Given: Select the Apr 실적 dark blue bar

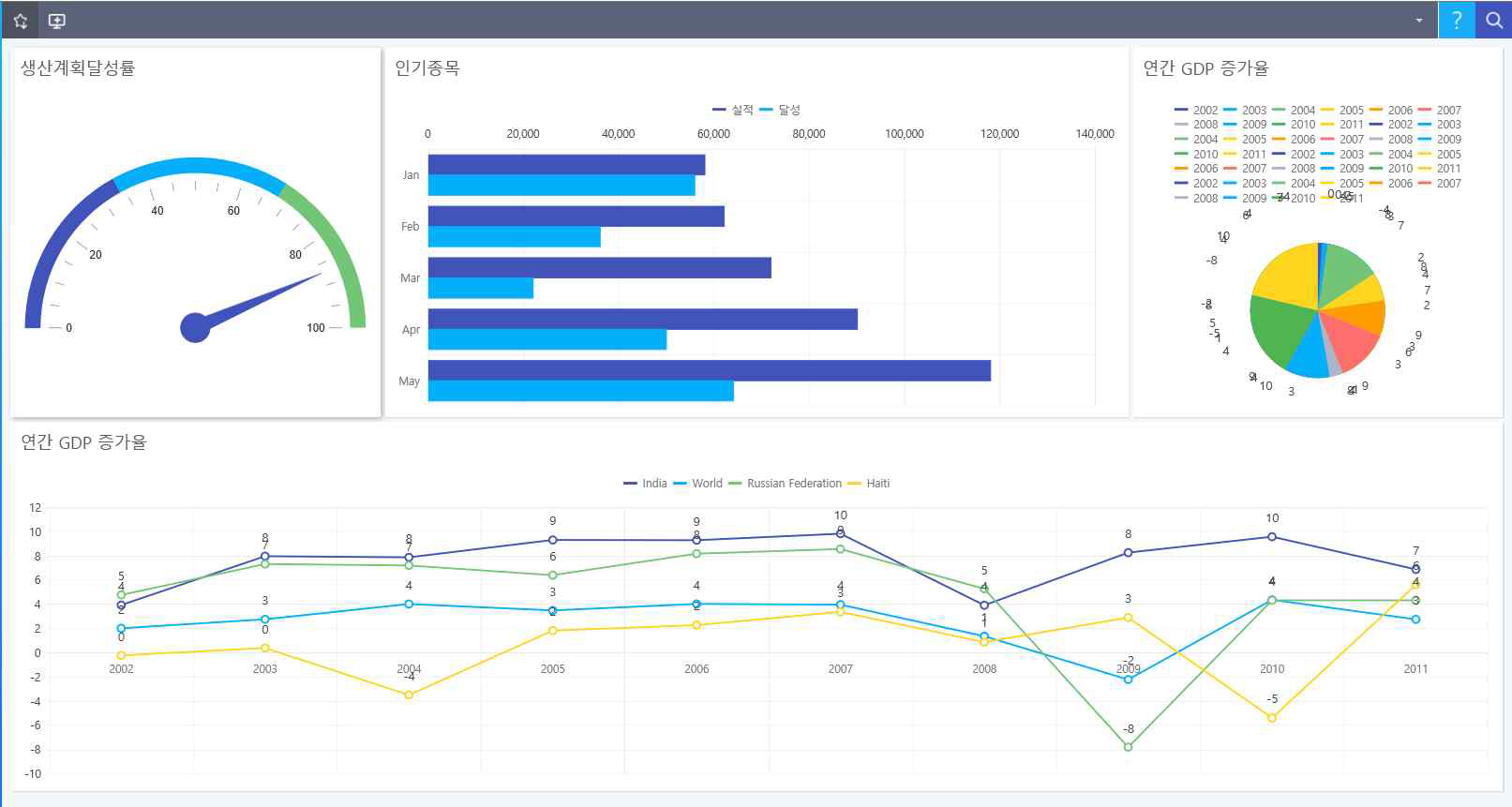Looking at the screenshot, I should (643, 319).
